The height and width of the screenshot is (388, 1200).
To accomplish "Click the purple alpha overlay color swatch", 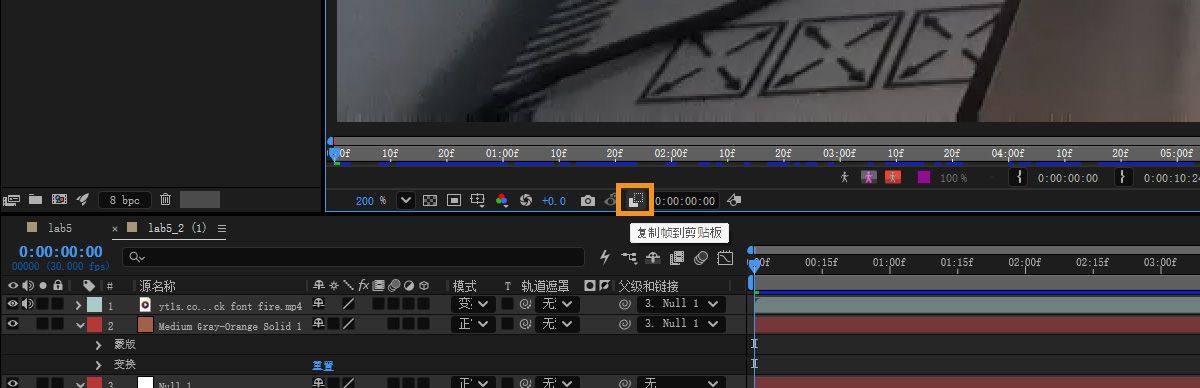I will (x=924, y=177).
